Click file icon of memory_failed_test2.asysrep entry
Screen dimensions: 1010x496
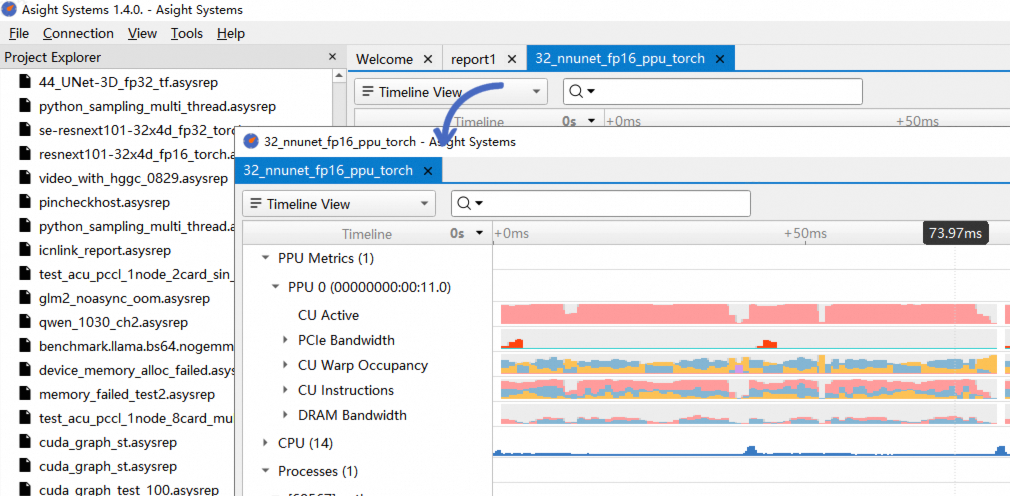pos(25,394)
